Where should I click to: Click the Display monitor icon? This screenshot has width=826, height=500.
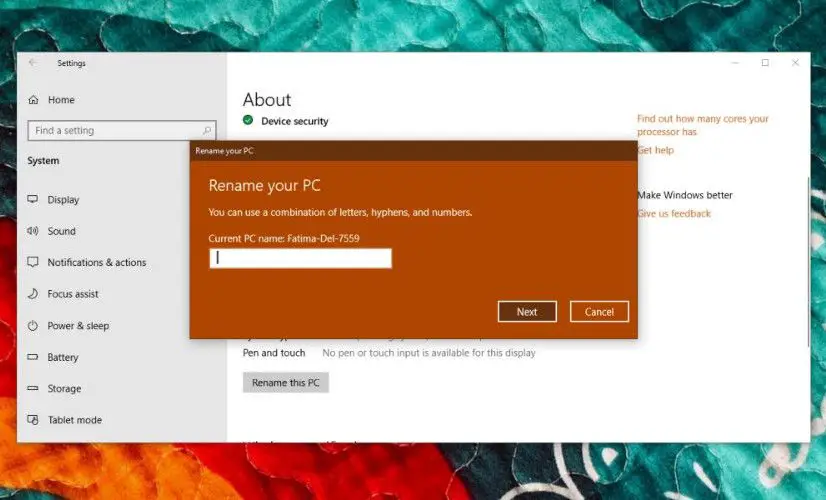[33, 199]
